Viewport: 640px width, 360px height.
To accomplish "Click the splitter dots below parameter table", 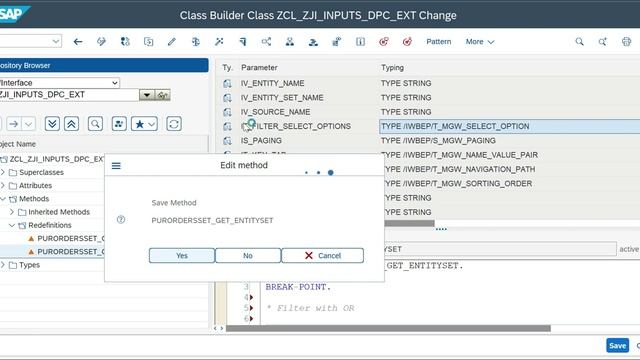I will pos(441,229).
